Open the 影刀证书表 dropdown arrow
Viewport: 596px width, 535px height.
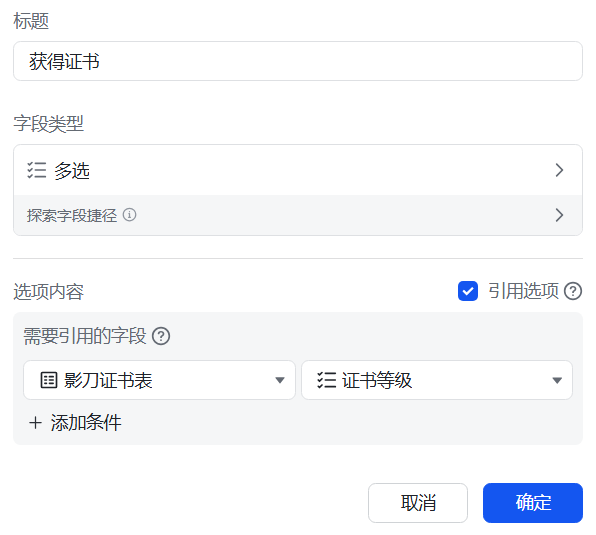pyautogui.click(x=280, y=380)
